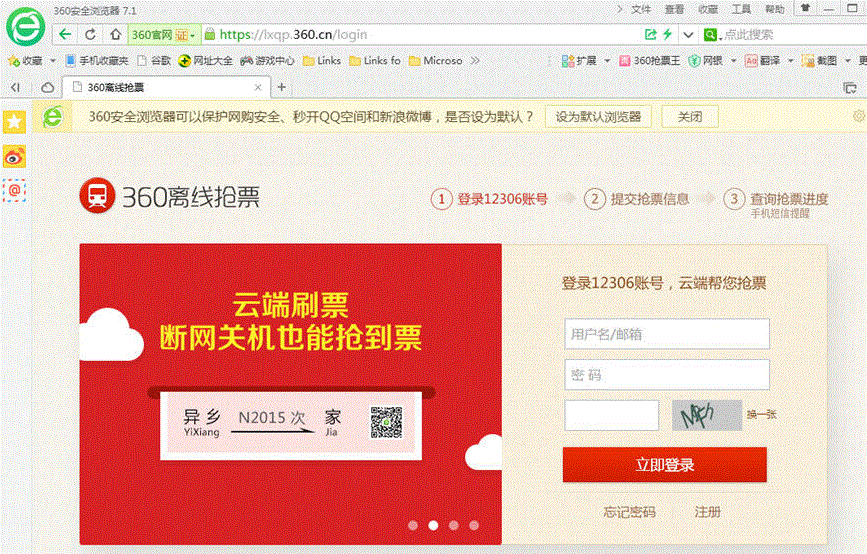Viewport: 867px width, 554px height.
Task: Click the 立即登录 button
Action: 665,464
